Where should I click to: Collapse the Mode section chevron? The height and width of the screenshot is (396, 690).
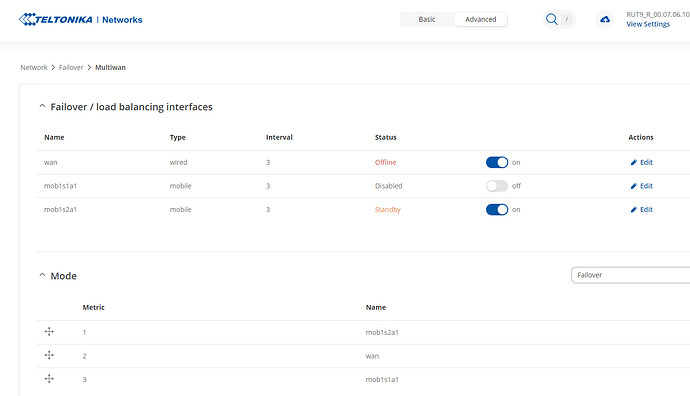pyautogui.click(x=42, y=275)
